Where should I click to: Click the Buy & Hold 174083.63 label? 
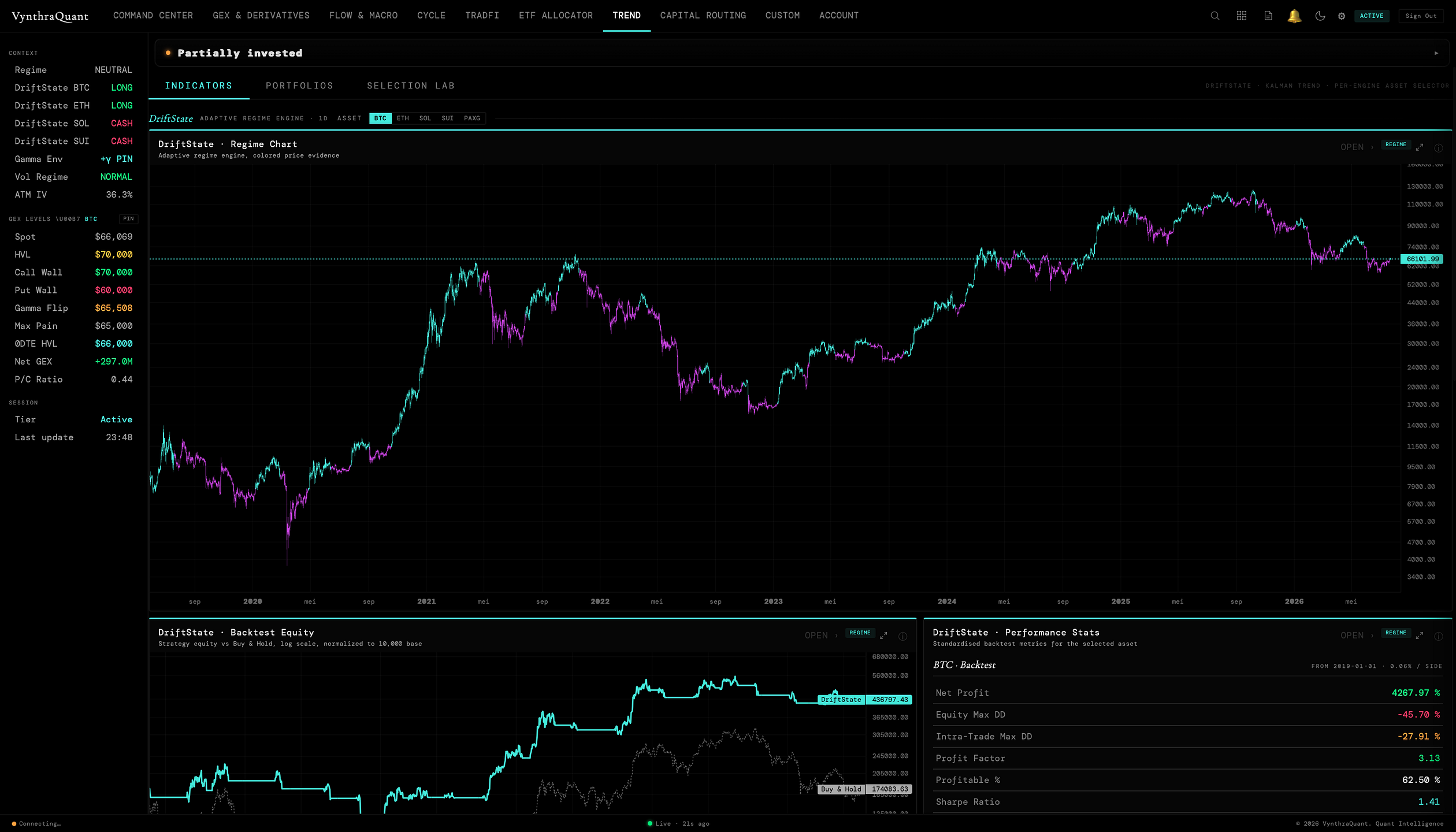865,789
